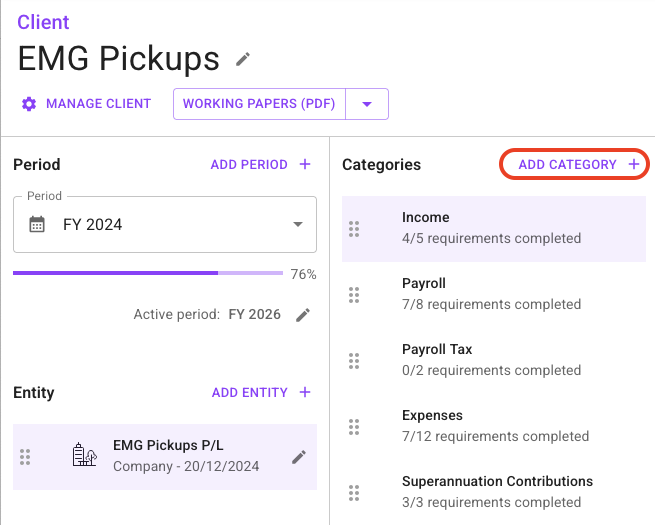Expand the FY 2024 period dropdown

pyautogui.click(x=297, y=224)
